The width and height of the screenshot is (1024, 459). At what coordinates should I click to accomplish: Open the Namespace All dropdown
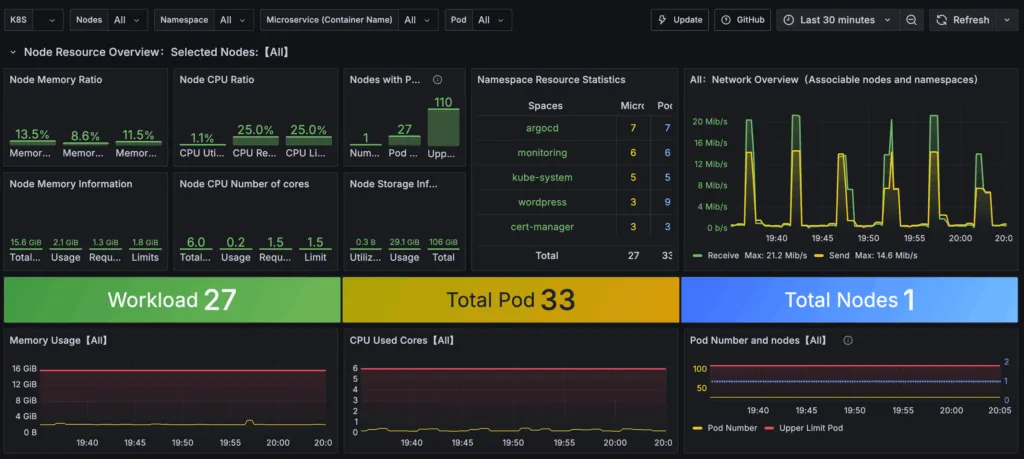(x=233, y=20)
